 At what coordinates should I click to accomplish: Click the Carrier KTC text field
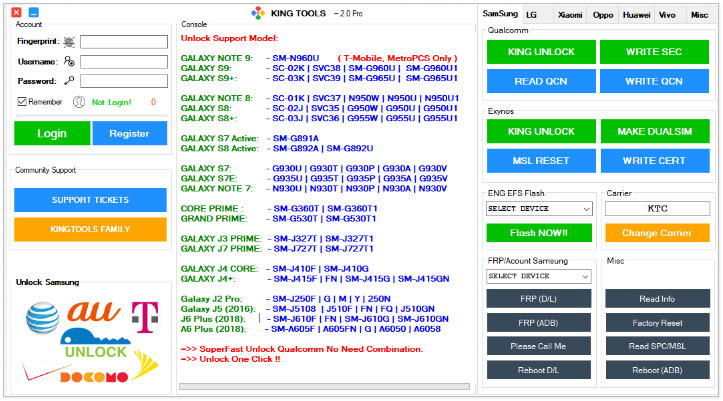pyautogui.click(x=658, y=208)
